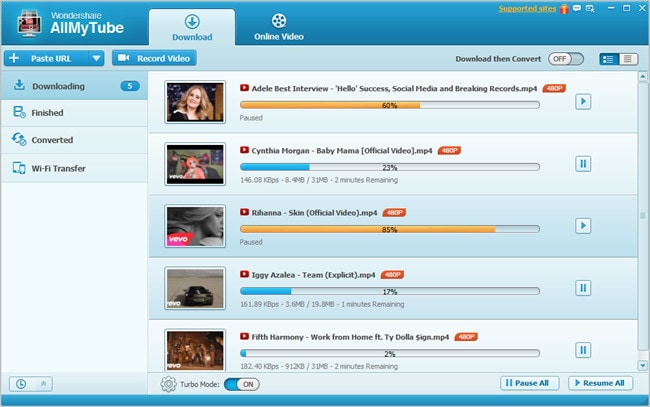Click the Resume All button

(600, 383)
